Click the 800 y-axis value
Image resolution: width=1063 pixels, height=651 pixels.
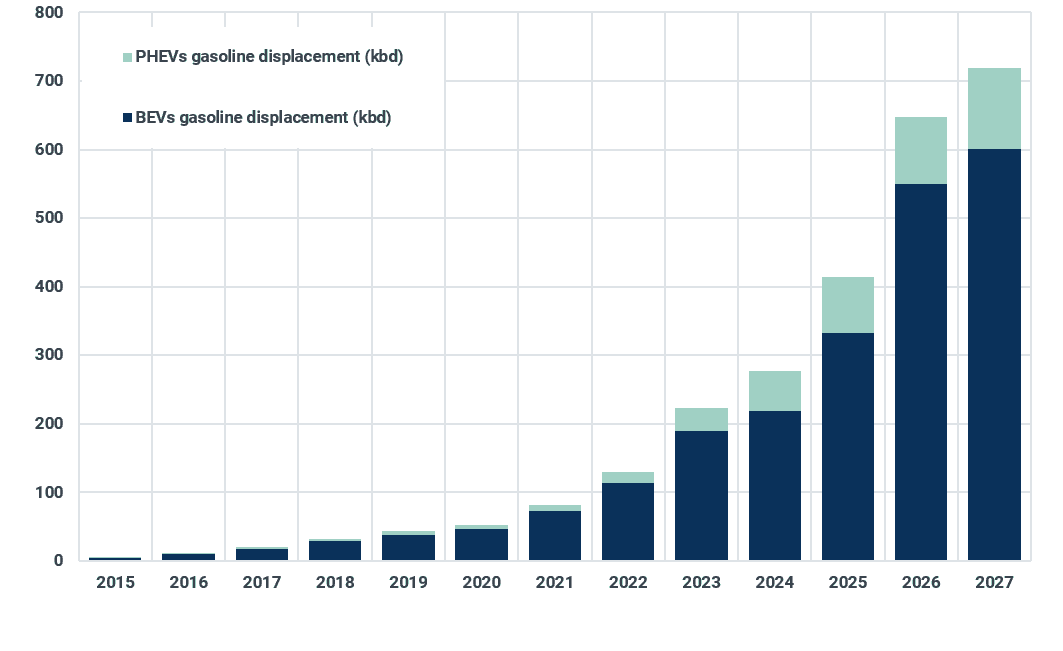(49, 13)
